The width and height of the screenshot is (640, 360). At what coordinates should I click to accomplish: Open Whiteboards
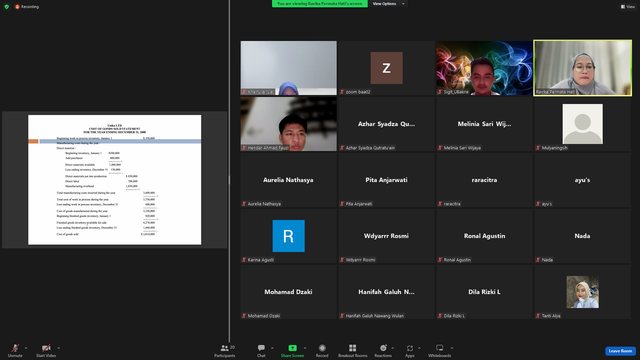coord(440,351)
